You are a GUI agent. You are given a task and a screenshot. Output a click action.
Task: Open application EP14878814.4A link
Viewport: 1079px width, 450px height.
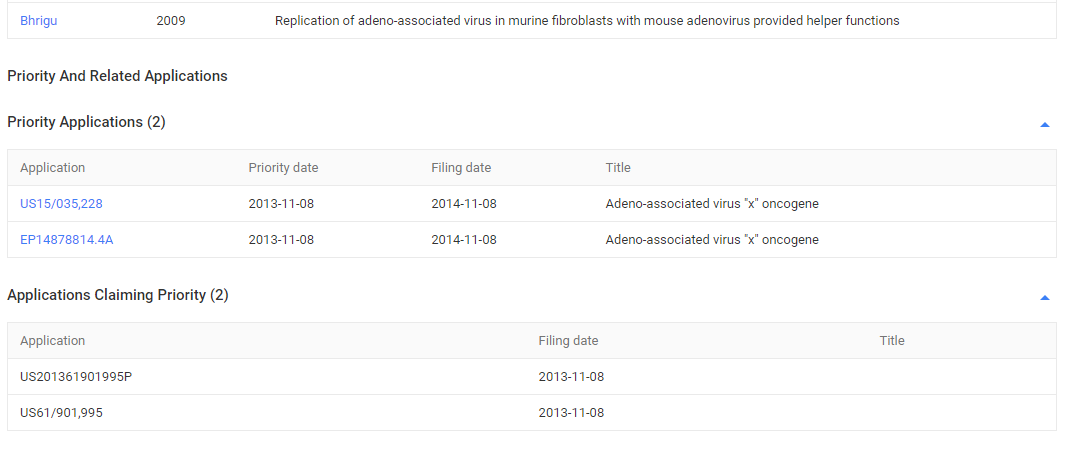pos(67,240)
